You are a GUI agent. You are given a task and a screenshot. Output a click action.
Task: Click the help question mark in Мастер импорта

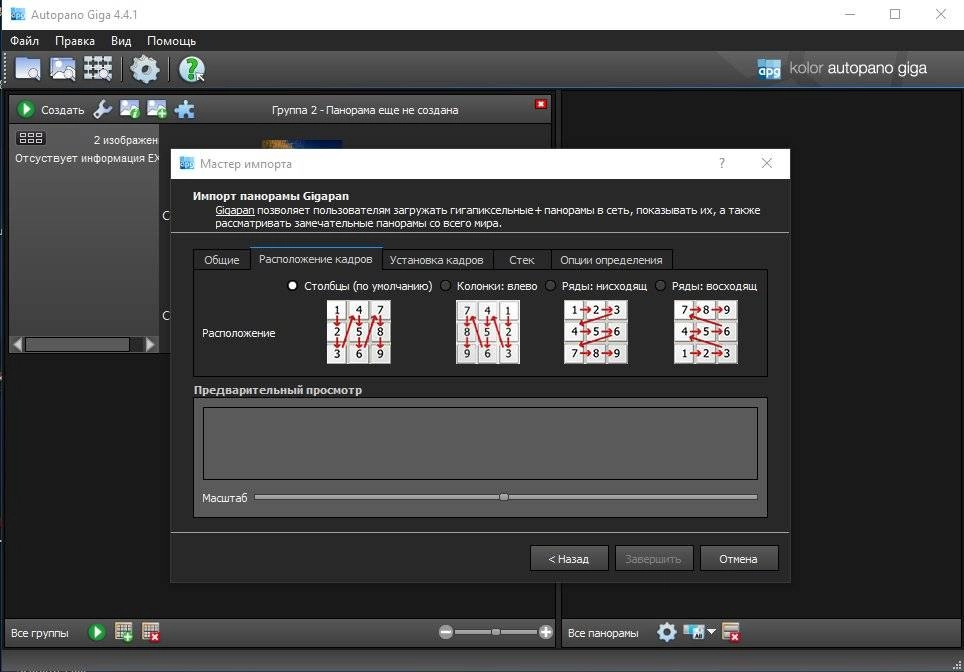[x=722, y=163]
